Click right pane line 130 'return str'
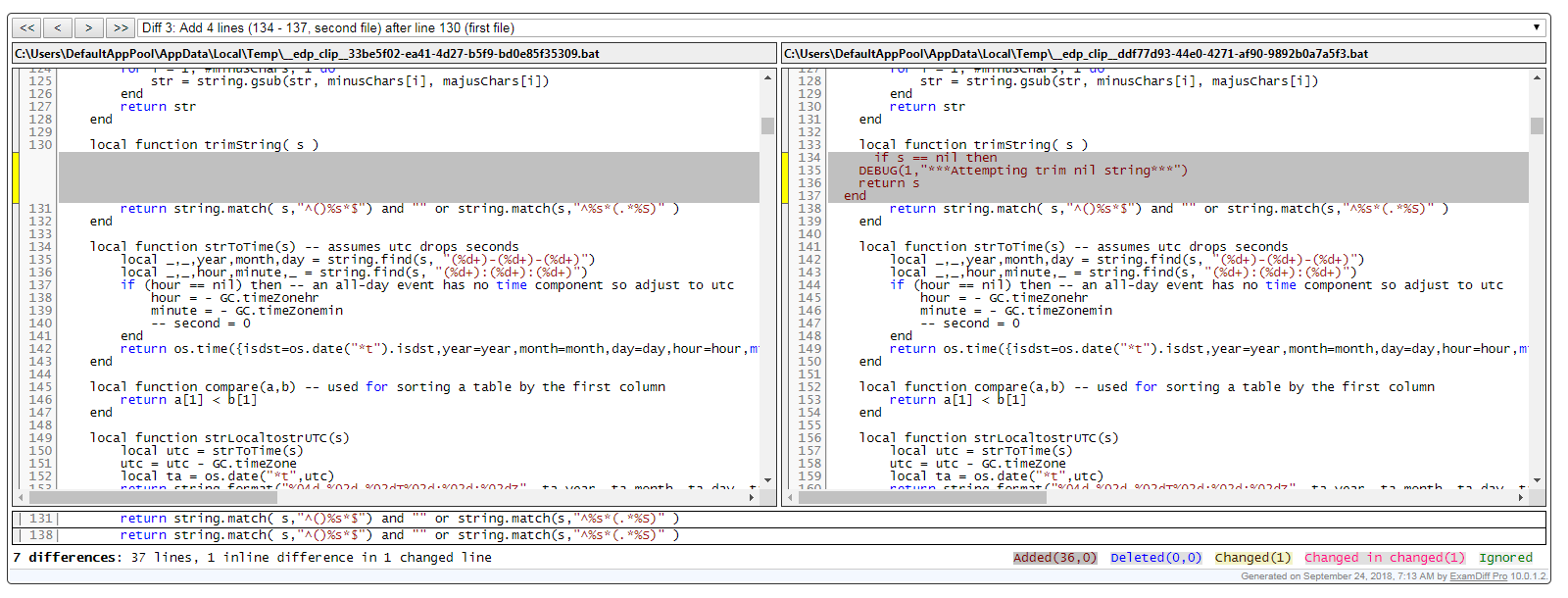1568x598 pixels. click(927, 107)
